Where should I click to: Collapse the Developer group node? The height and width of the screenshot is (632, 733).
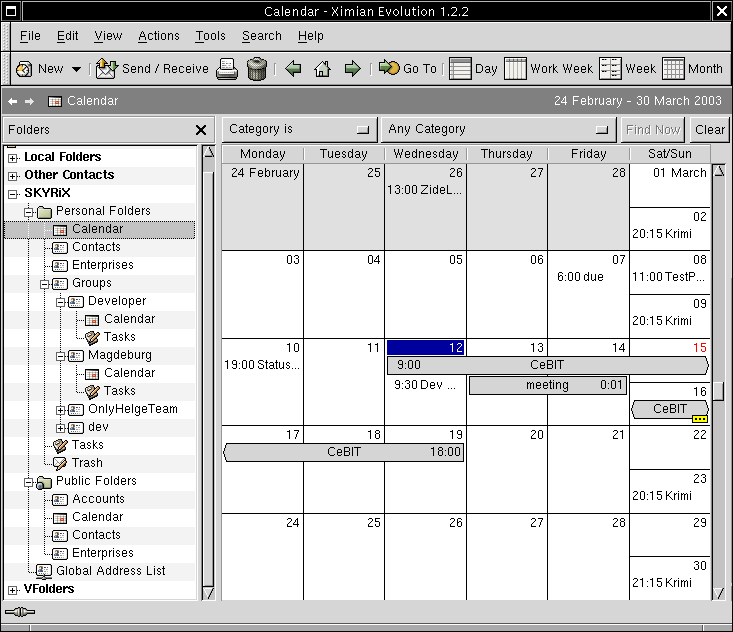(61, 302)
